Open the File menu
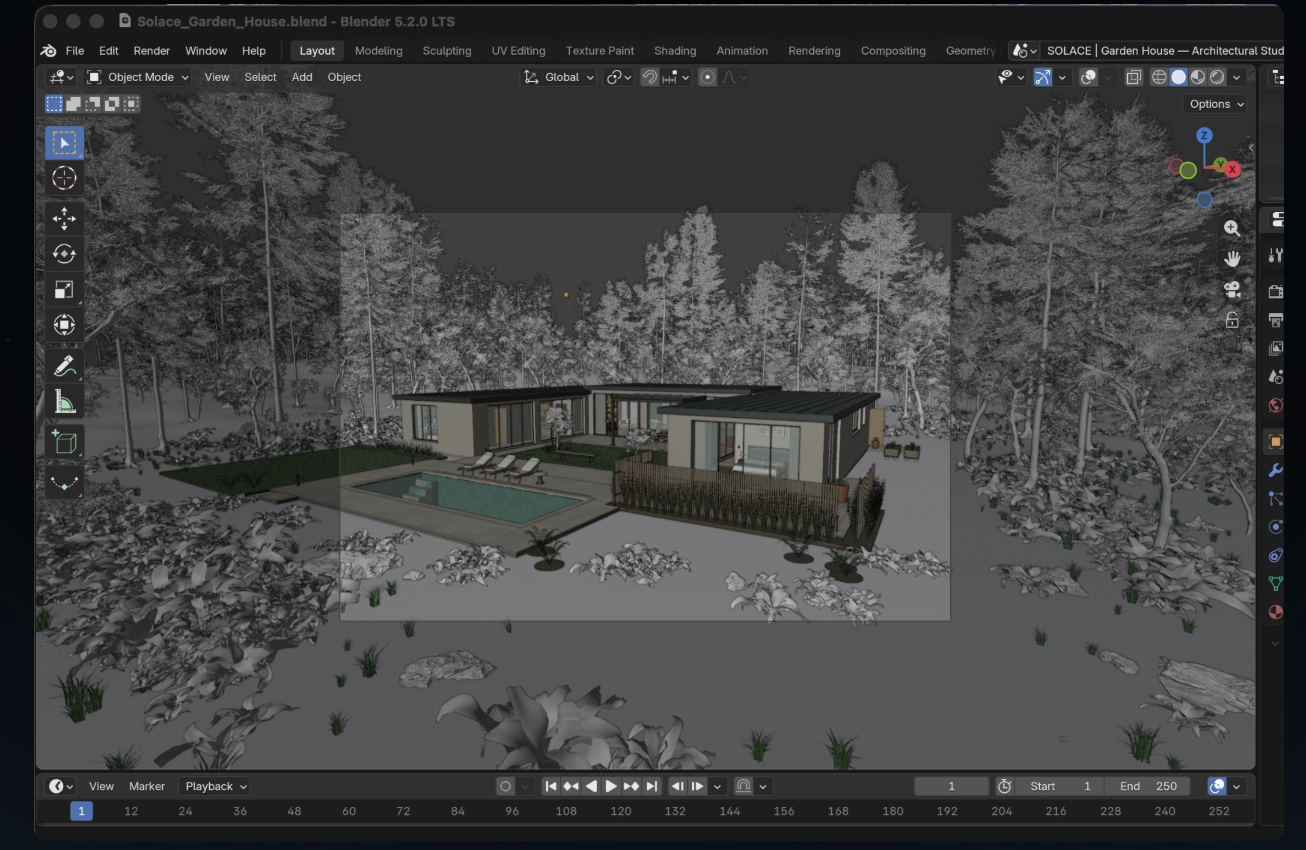 (75, 51)
